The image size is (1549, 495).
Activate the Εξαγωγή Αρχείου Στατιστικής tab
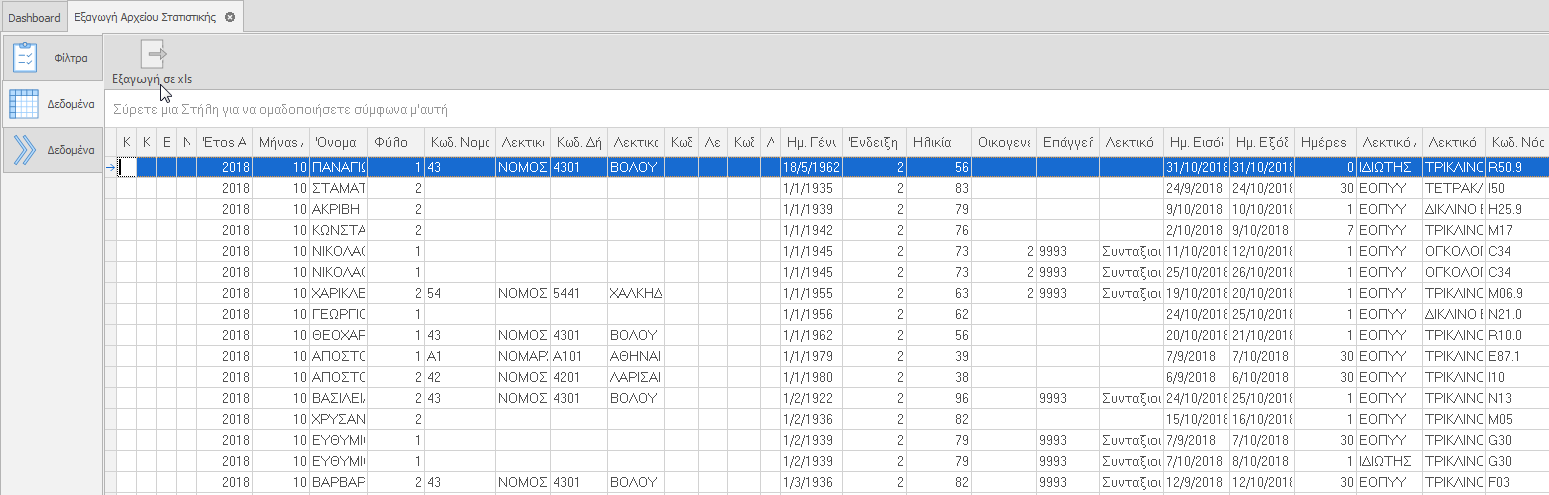coord(145,18)
